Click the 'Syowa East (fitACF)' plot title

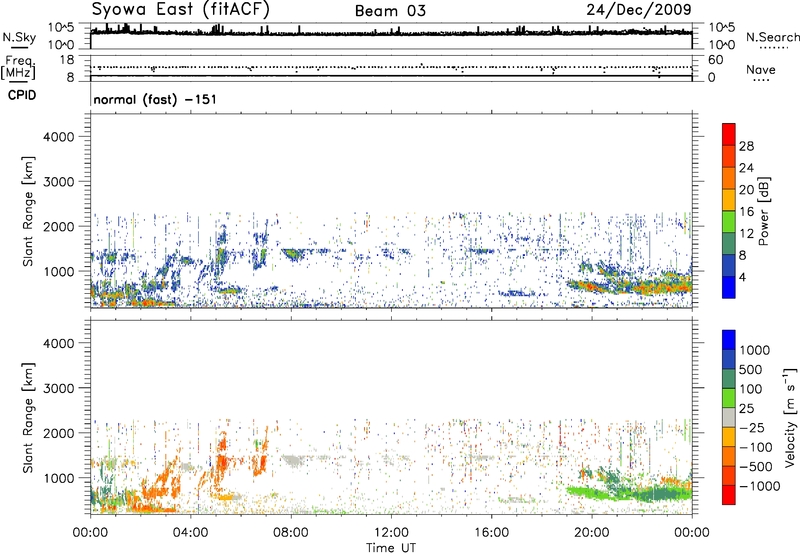tap(181, 10)
